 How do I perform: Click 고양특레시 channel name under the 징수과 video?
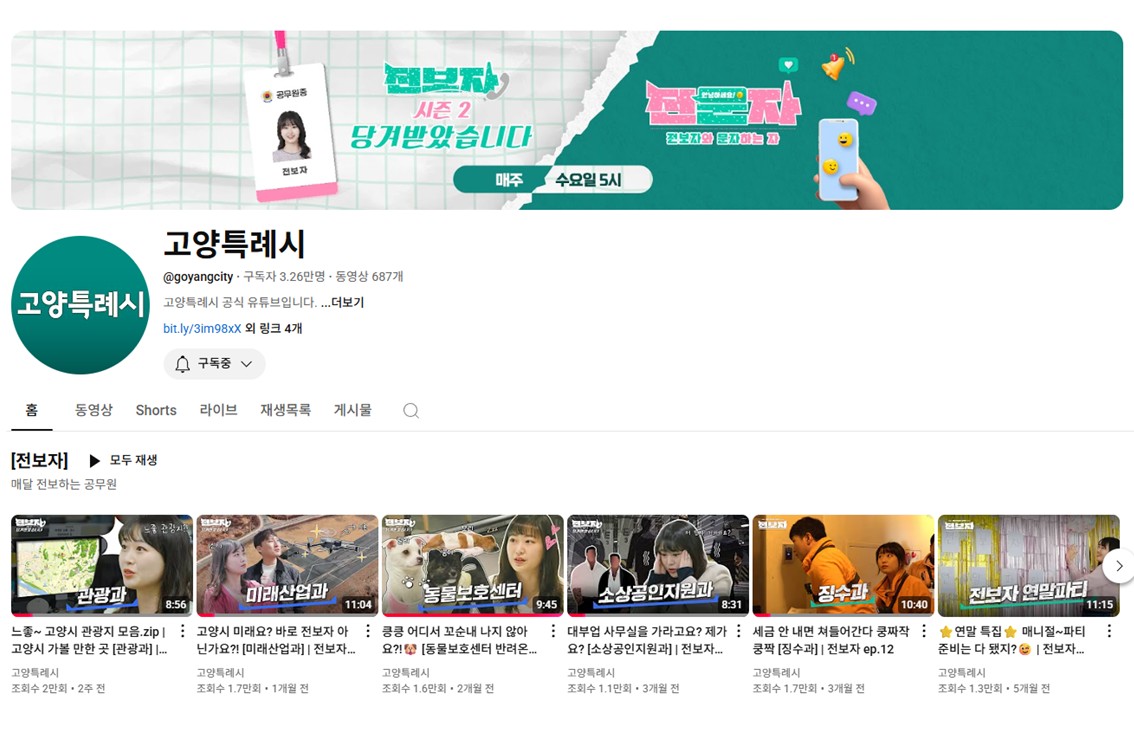tap(777, 673)
